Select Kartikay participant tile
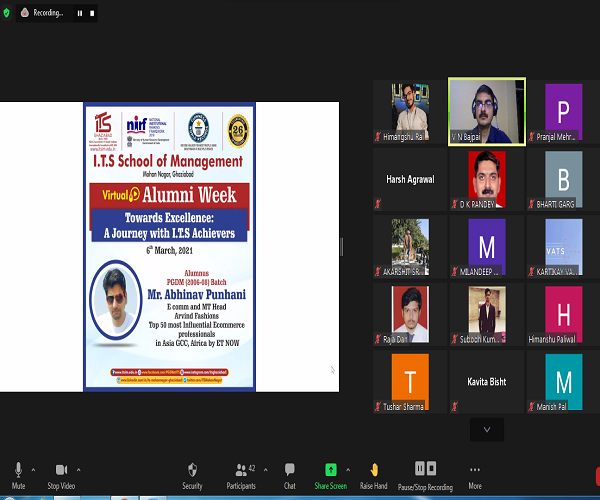This screenshot has height=500, width=600. 563,247
